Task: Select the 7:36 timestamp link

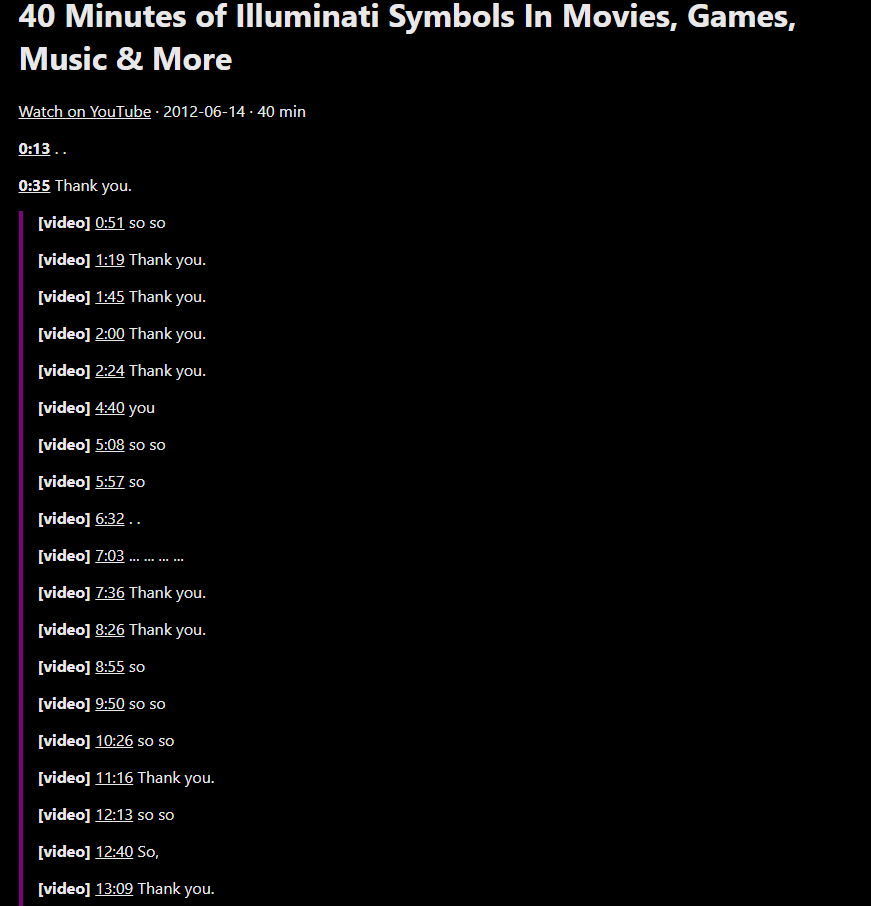Action: pyautogui.click(x=110, y=592)
